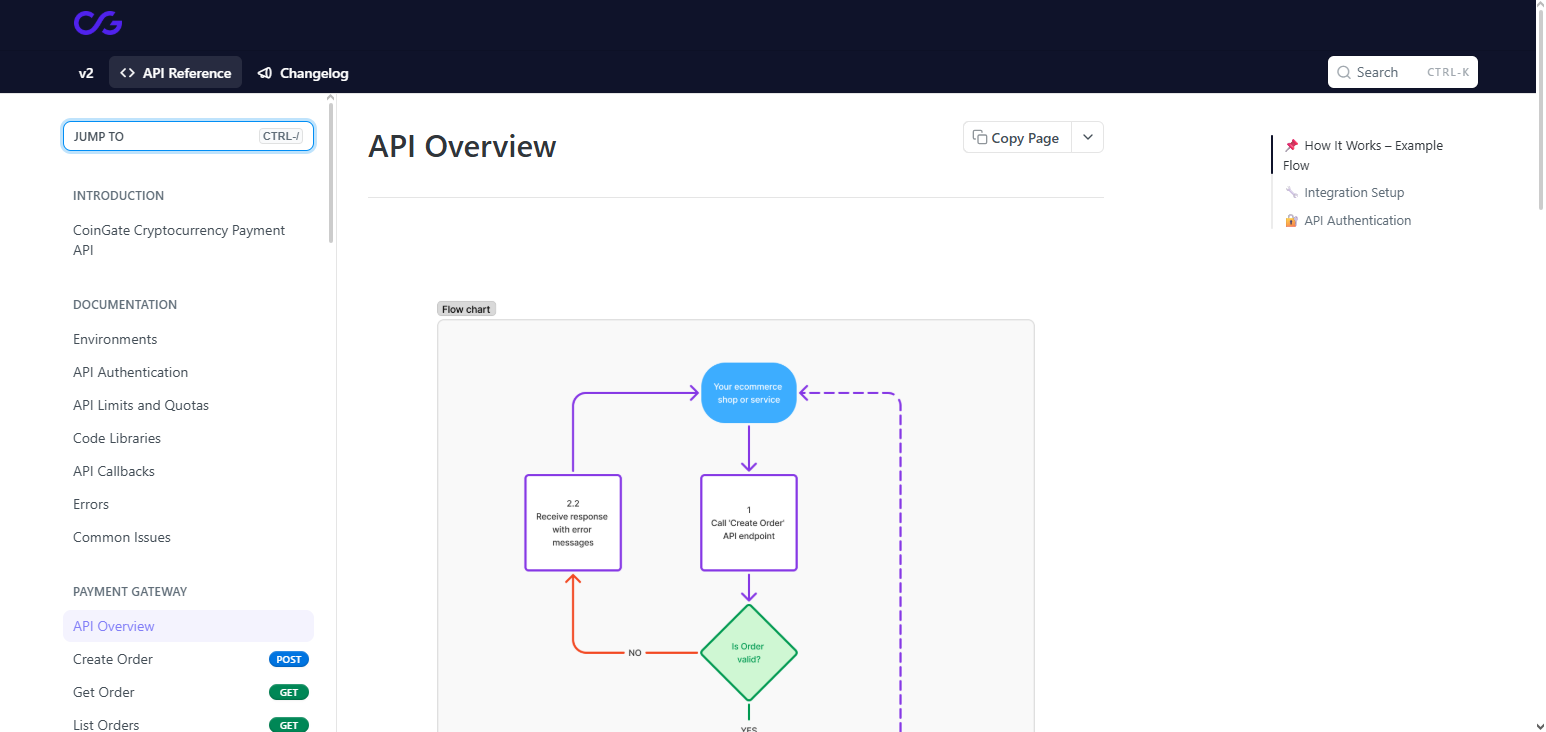Click the pushpin icon beside How It Works
The width and height of the screenshot is (1546, 732).
pyautogui.click(x=1291, y=145)
